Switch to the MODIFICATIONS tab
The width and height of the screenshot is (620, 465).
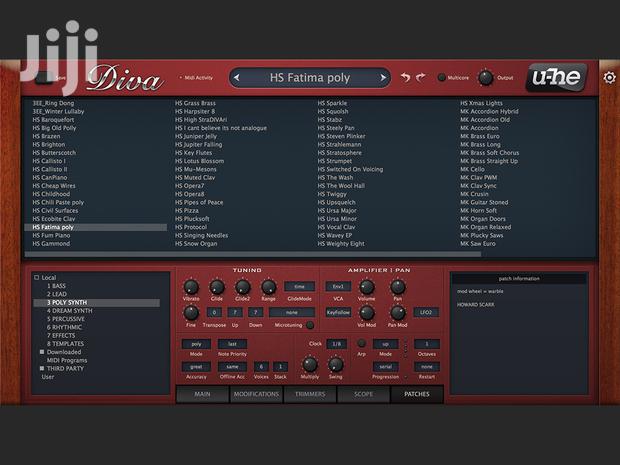coord(256,394)
